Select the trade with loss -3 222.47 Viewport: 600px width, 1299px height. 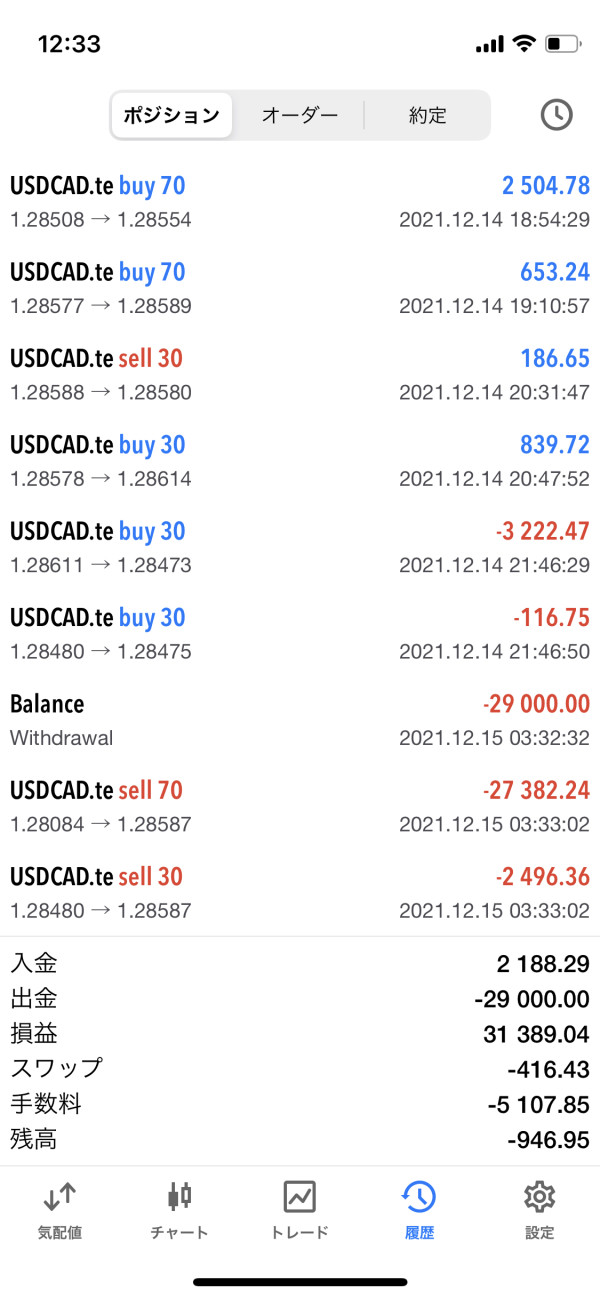click(300, 547)
